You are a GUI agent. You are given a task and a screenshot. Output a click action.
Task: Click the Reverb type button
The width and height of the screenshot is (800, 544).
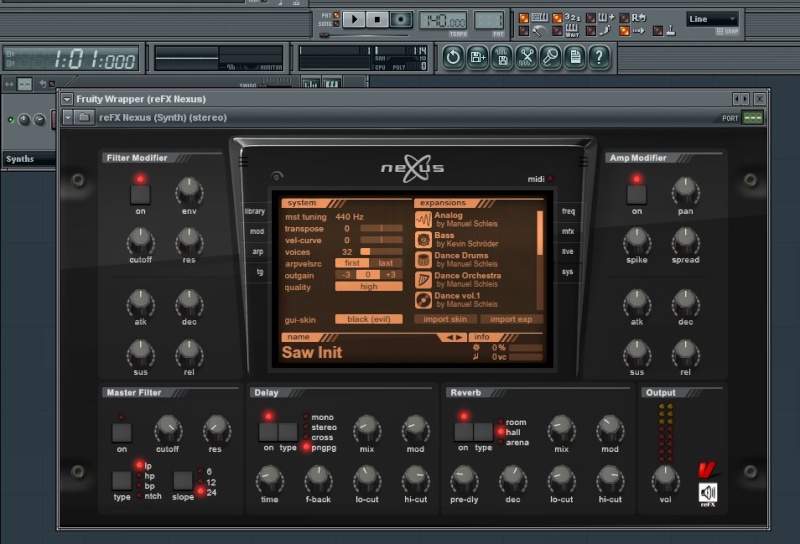(x=483, y=432)
